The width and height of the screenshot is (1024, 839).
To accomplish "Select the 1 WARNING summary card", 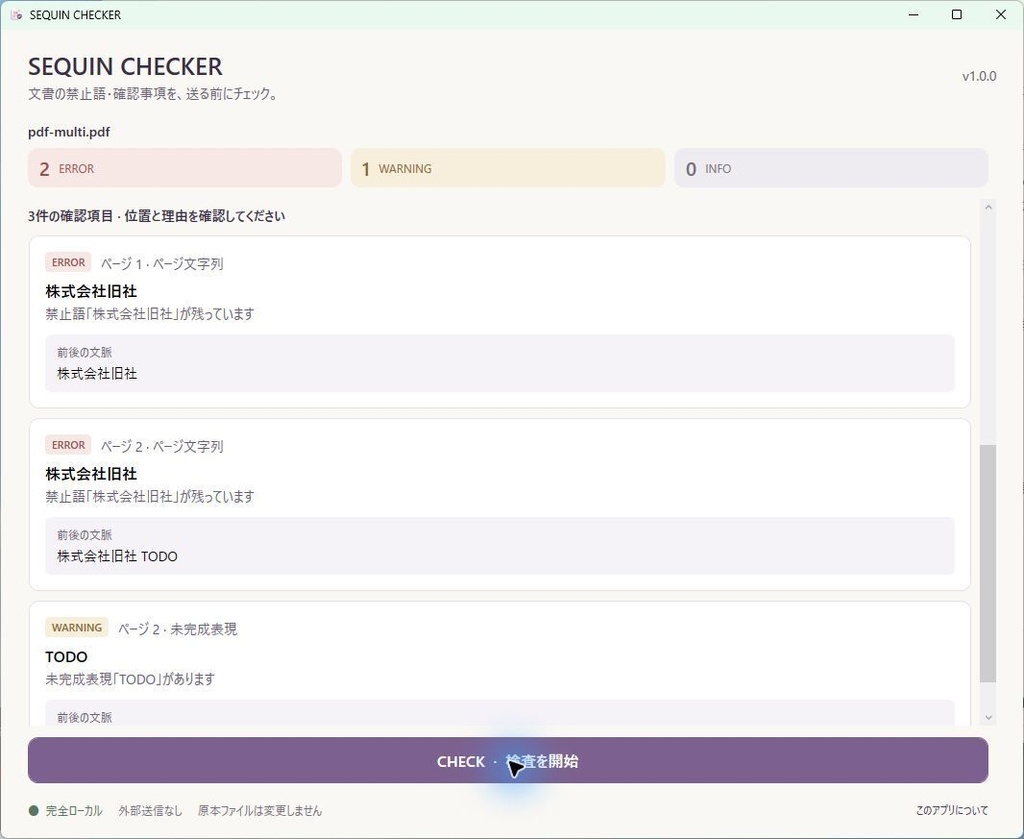I will click(x=507, y=168).
